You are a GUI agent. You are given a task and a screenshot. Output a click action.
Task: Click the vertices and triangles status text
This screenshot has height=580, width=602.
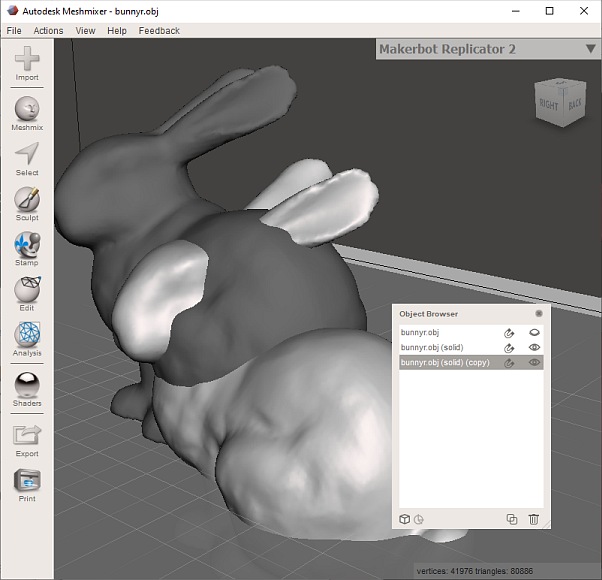coord(475,571)
